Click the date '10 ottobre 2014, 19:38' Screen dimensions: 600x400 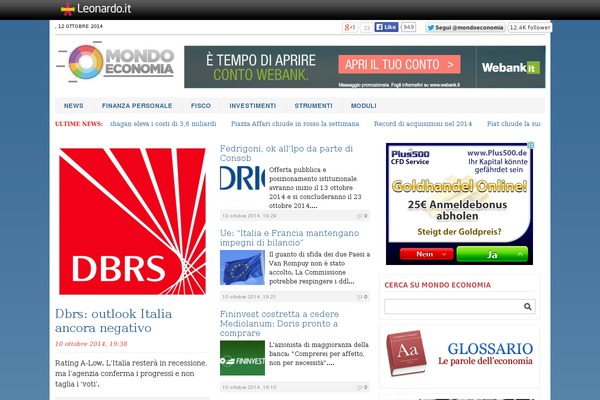(91, 344)
